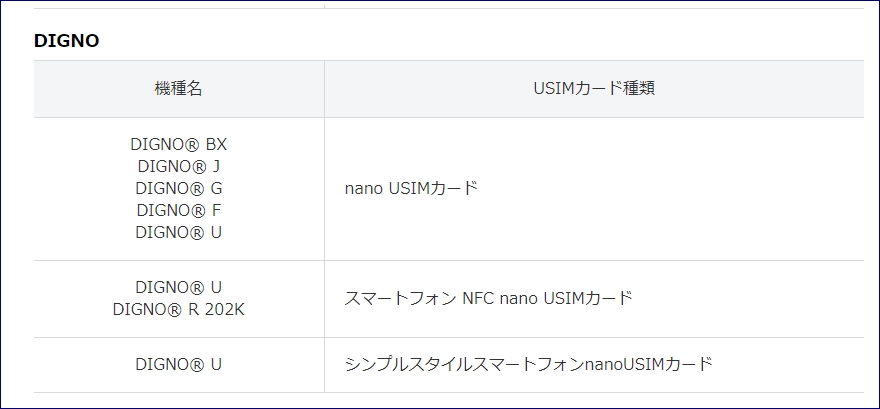Select the DIGNO® J model name

click(178, 166)
